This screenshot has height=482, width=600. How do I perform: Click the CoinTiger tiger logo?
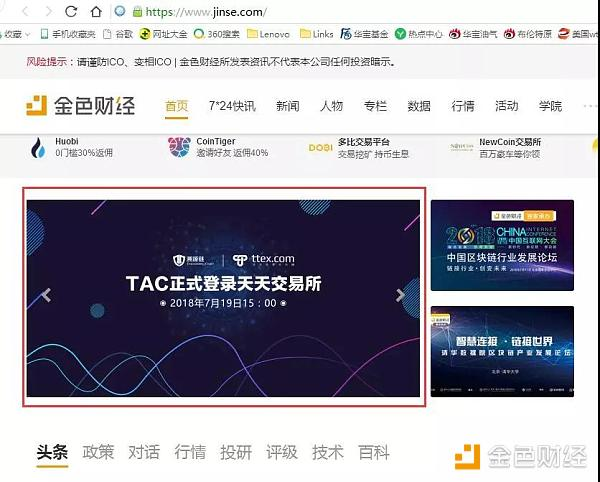tap(179, 147)
